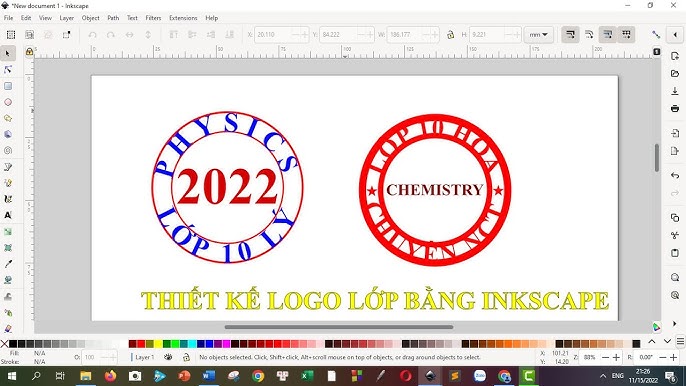The image size is (686, 386).
Task: Select the Eraser tool
Action: (x=8, y=328)
